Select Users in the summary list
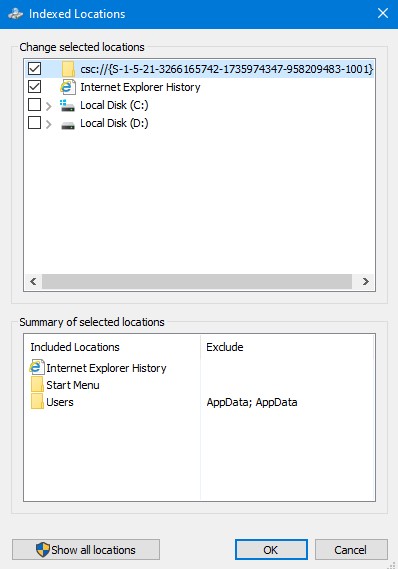The height and width of the screenshot is (569, 398). pos(60,402)
